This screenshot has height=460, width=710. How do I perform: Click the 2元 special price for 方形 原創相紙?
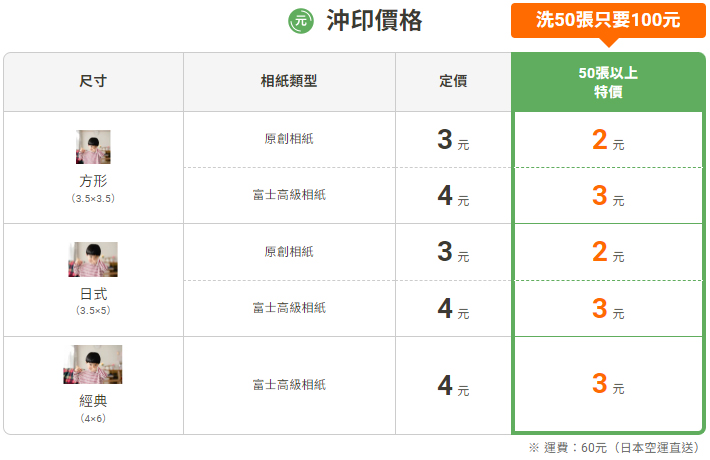(608, 139)
